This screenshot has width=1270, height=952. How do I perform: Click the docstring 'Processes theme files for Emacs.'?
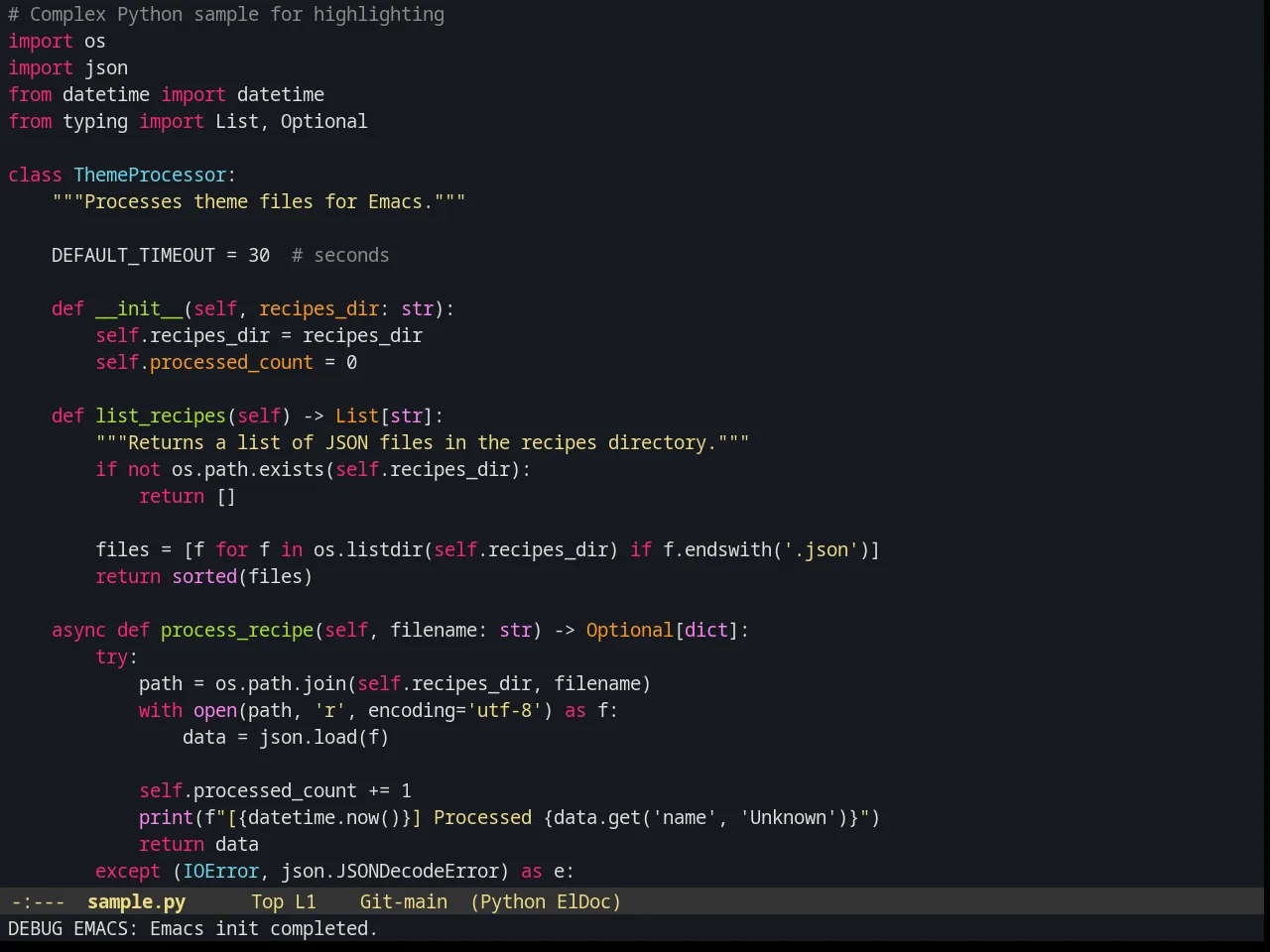click(259, 201)
